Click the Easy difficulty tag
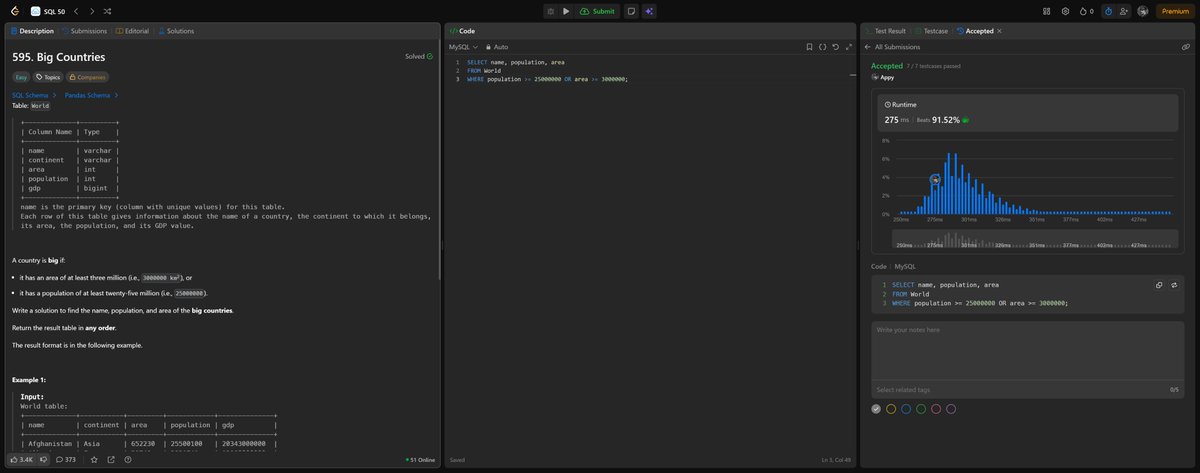This screenshot has height=473, width=1200. pos(21,77)
